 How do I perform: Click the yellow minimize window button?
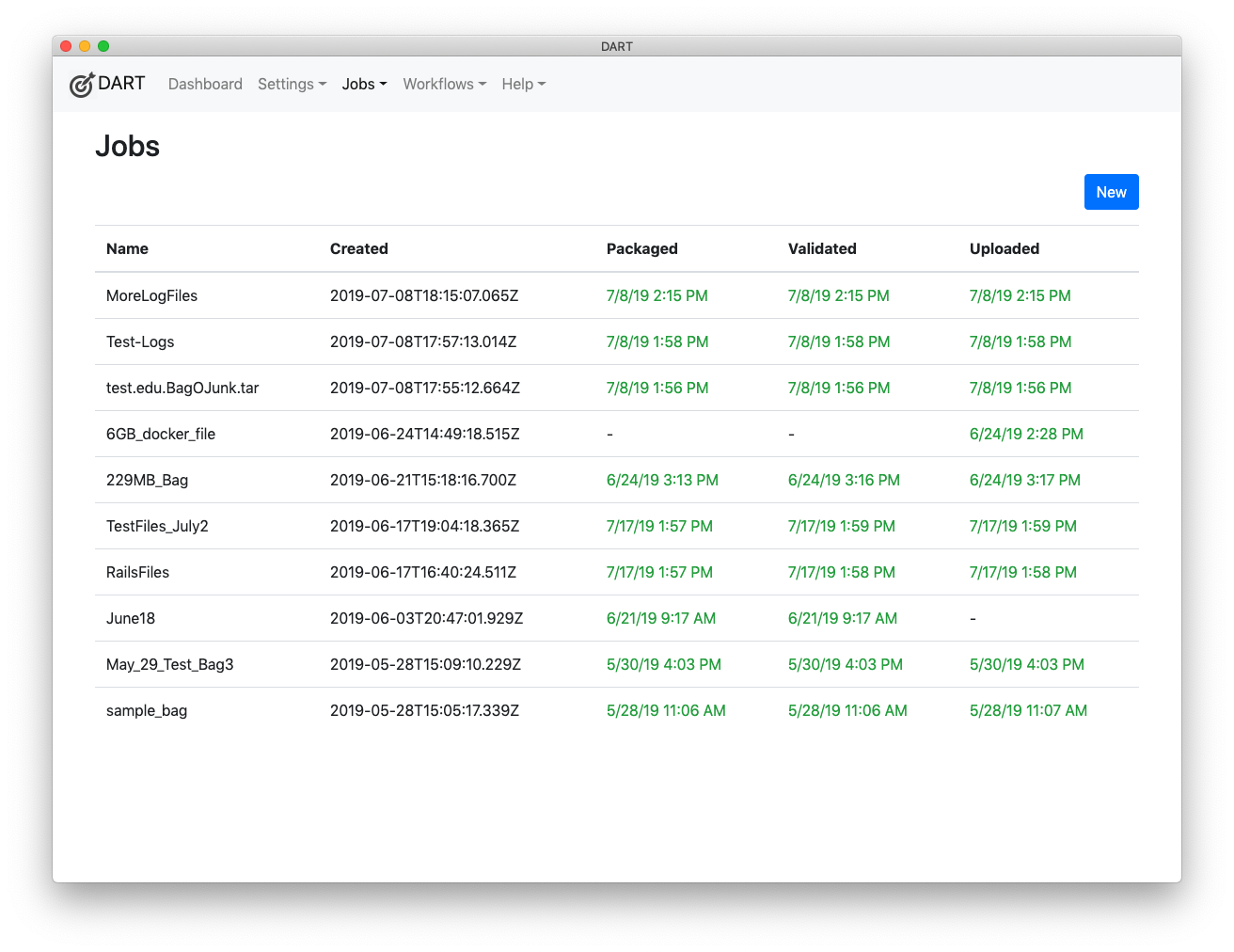(85, 46)
